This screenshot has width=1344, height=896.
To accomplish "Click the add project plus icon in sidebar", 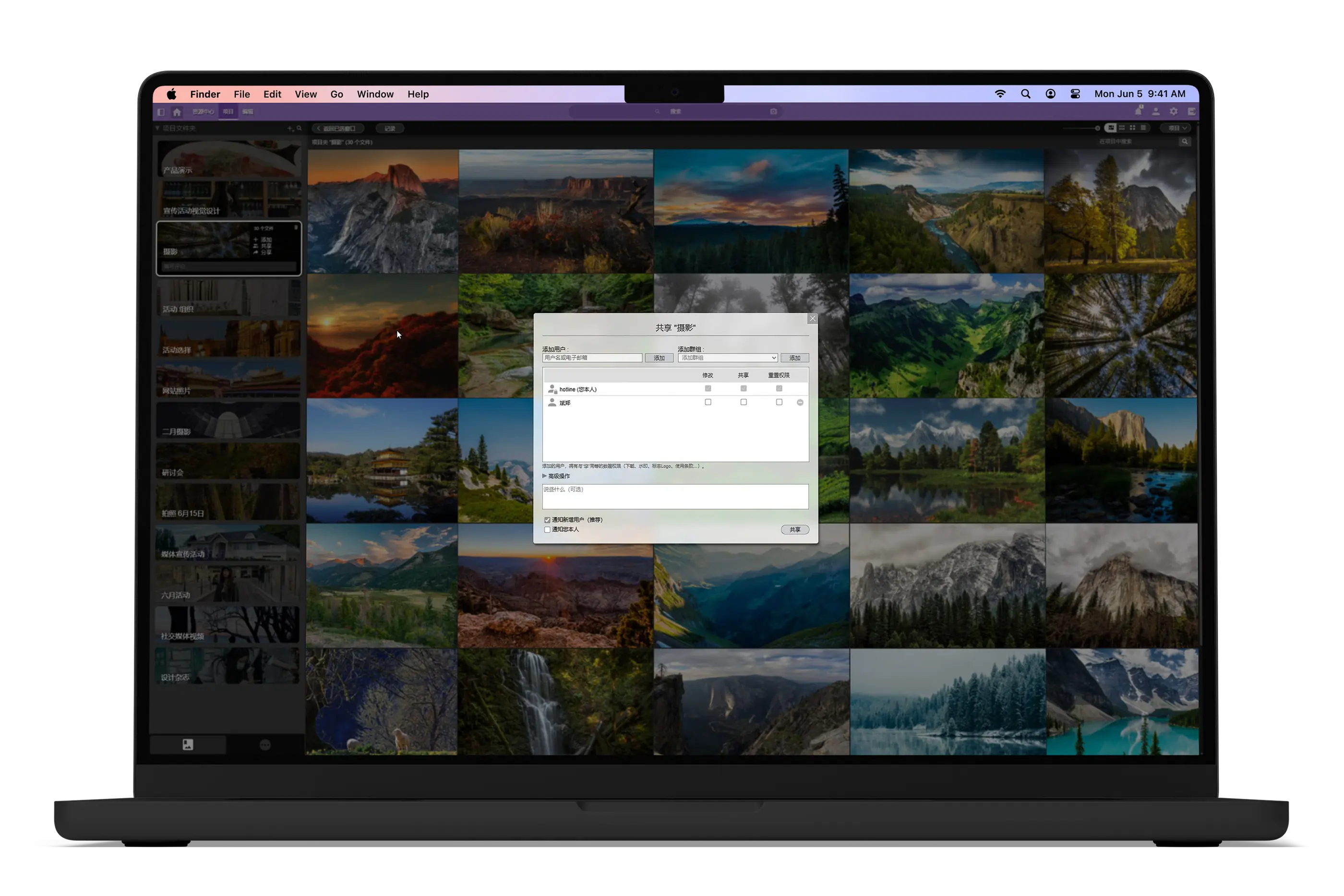I will coord(290,128).
